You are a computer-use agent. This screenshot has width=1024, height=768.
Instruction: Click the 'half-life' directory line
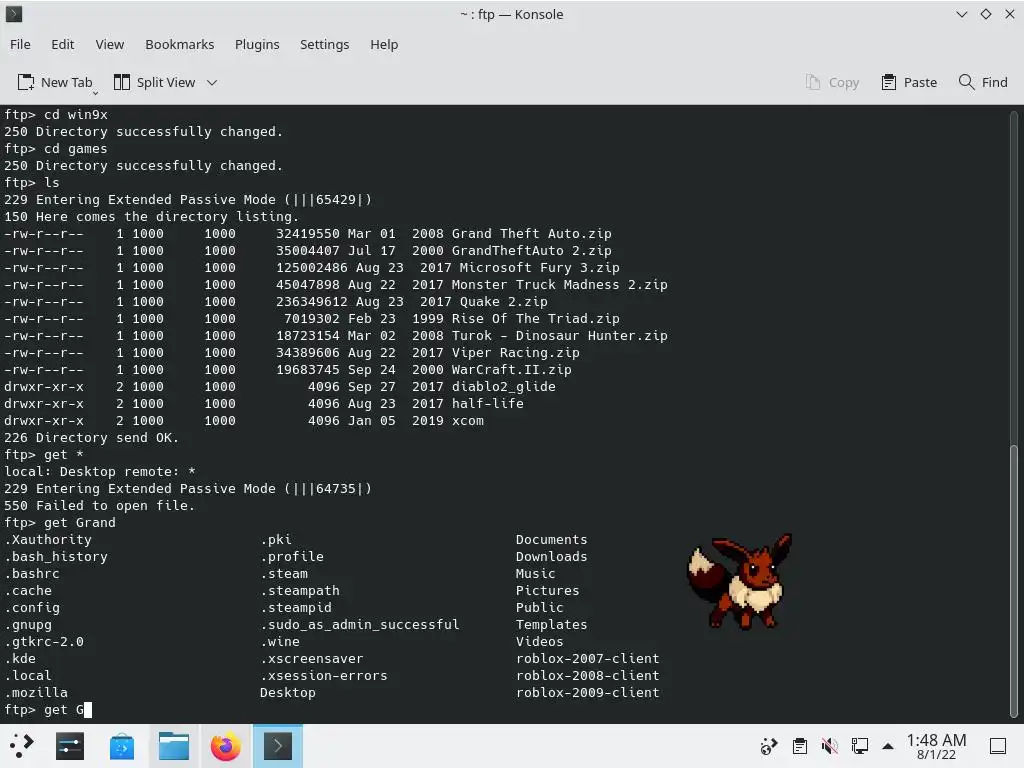264,404
